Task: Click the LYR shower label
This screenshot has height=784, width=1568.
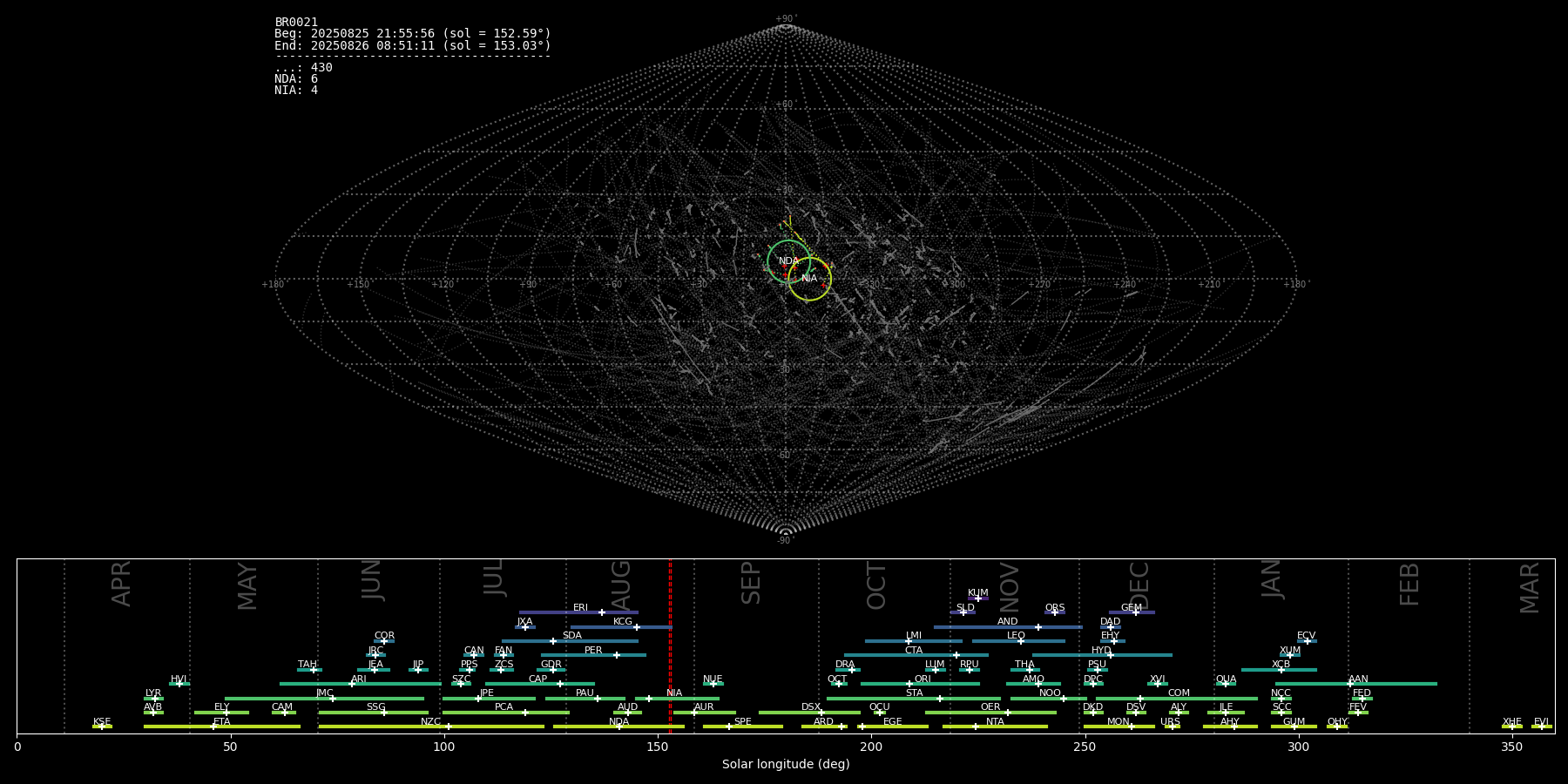Action: point(153,693)
